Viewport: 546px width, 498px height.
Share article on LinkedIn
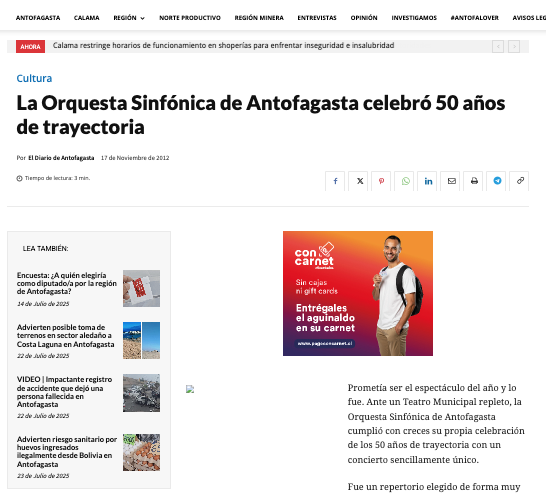427,181
